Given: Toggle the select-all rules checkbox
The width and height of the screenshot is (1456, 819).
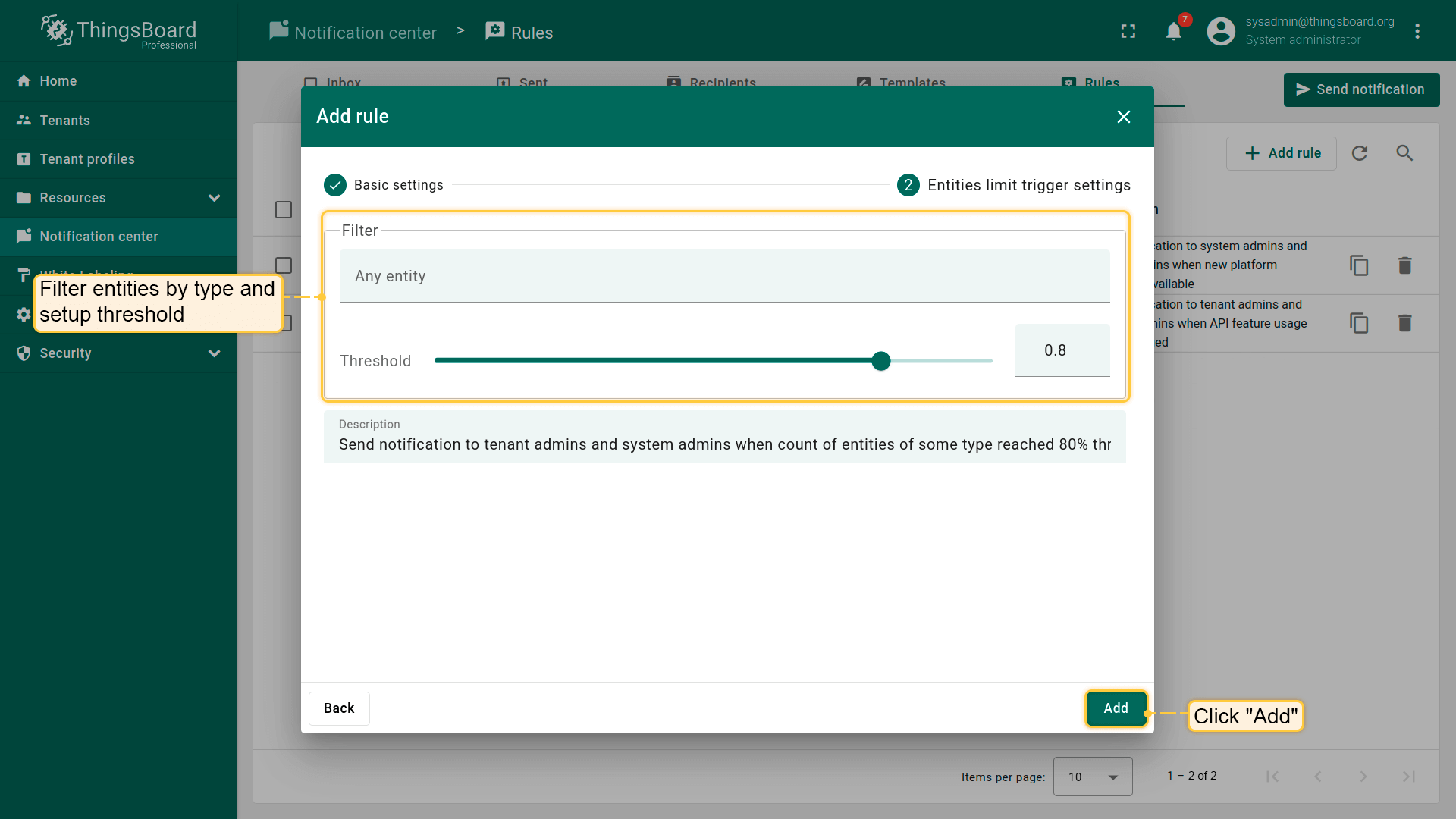Looking at the screenshot, I should 284,210.
